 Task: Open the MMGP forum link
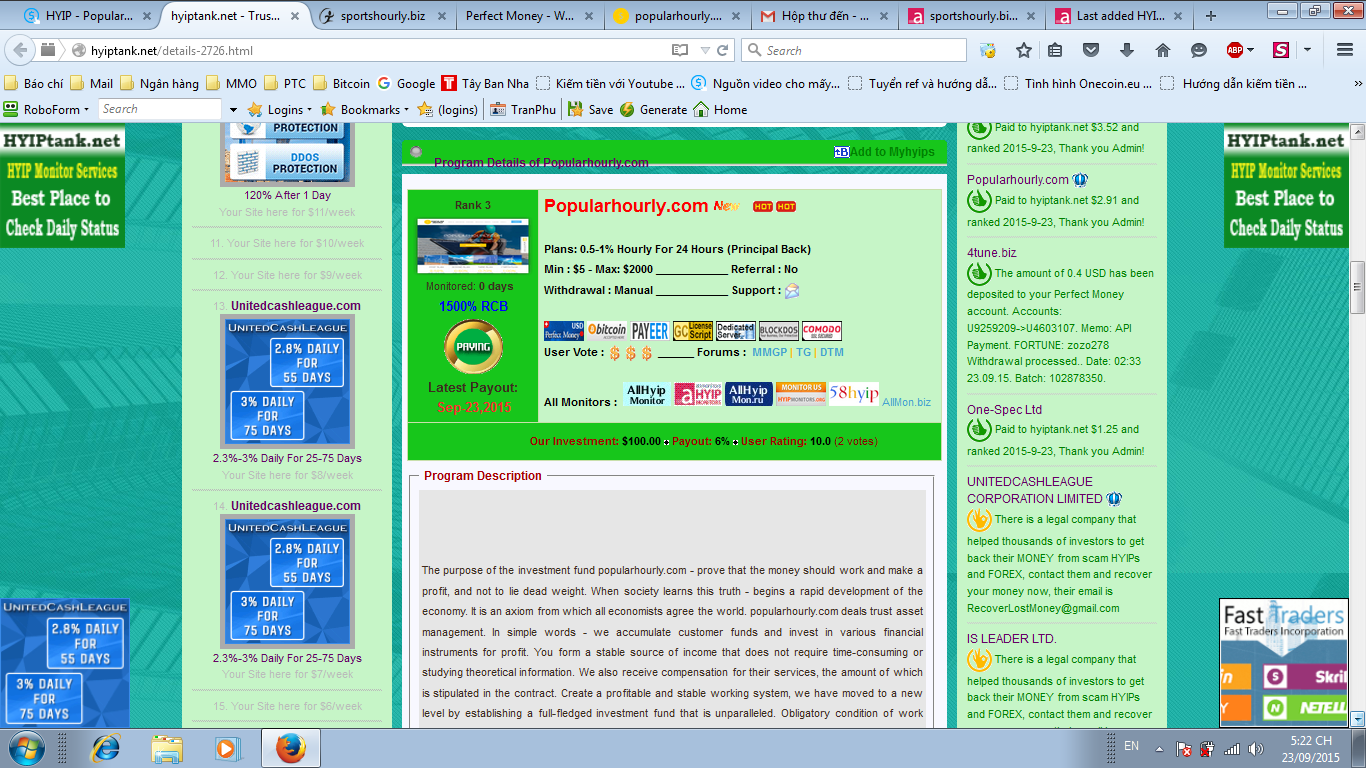(769, 352)
